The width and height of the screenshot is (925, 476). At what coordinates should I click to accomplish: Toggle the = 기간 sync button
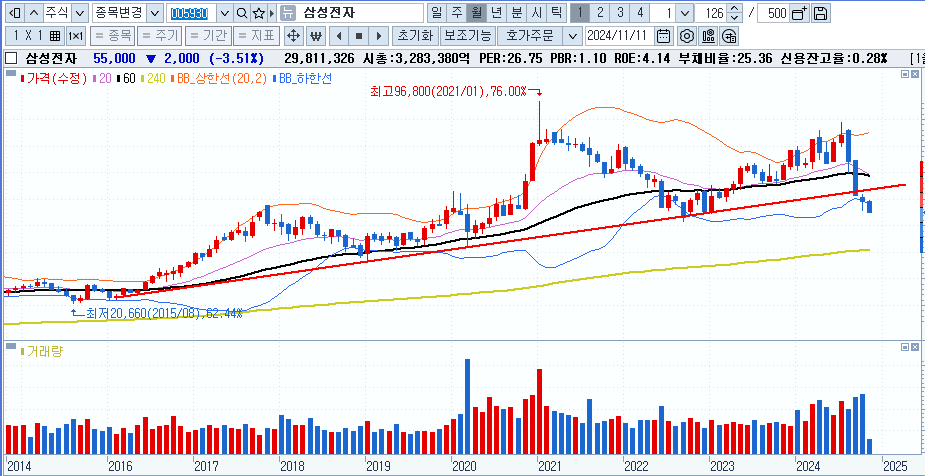pos(208,36)
